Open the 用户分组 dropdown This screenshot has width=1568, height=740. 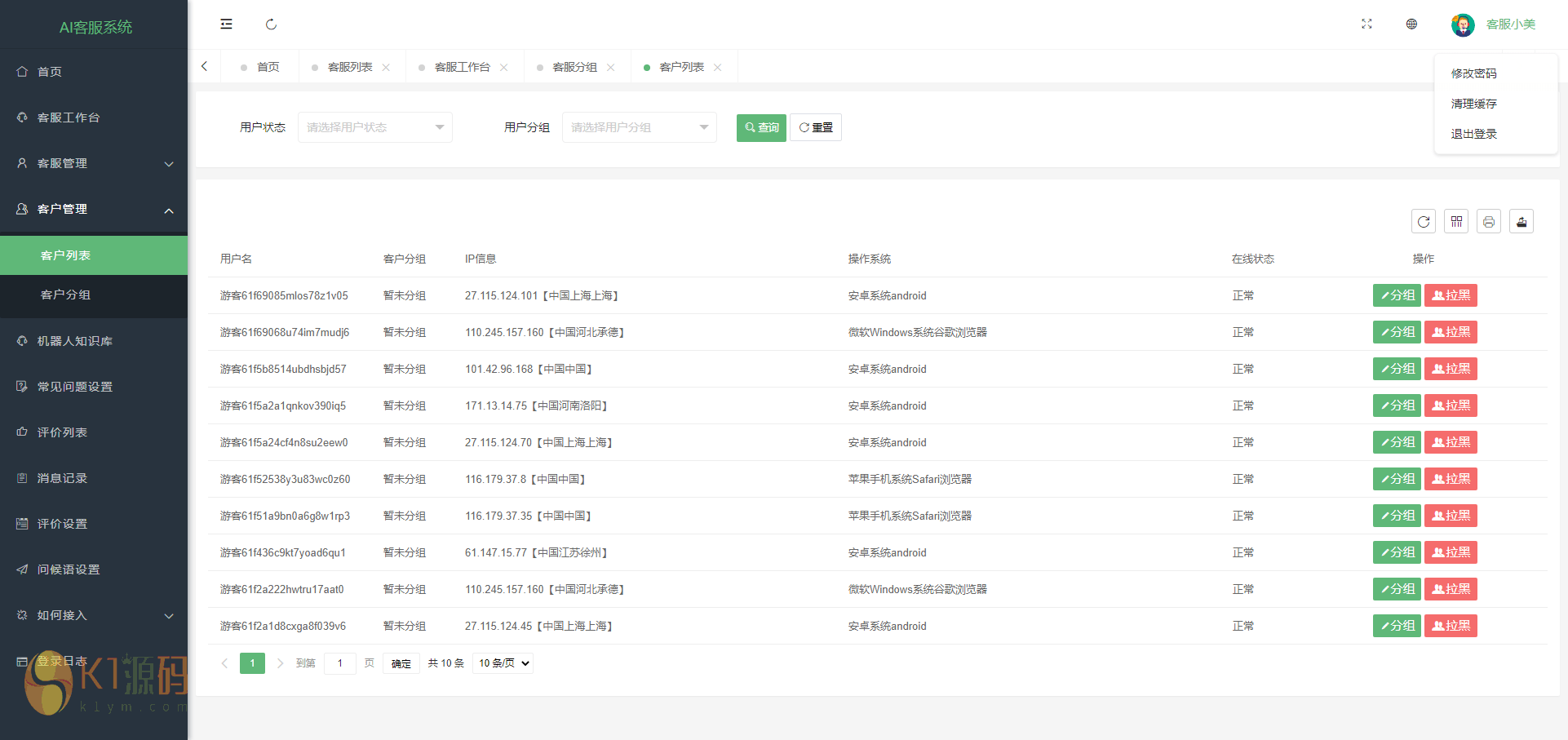coord(639,127)
